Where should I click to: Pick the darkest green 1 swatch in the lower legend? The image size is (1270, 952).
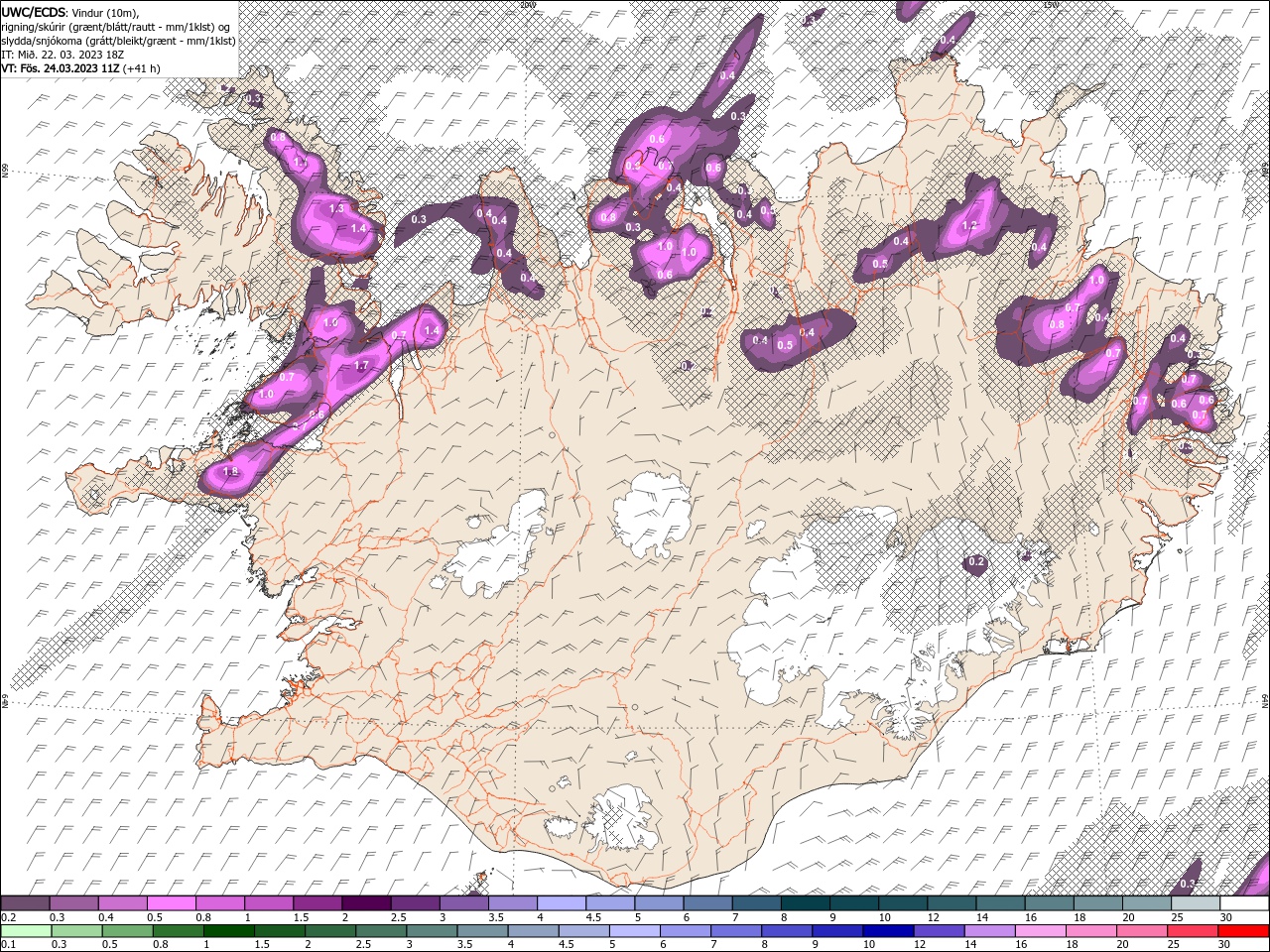click(229, 931)
